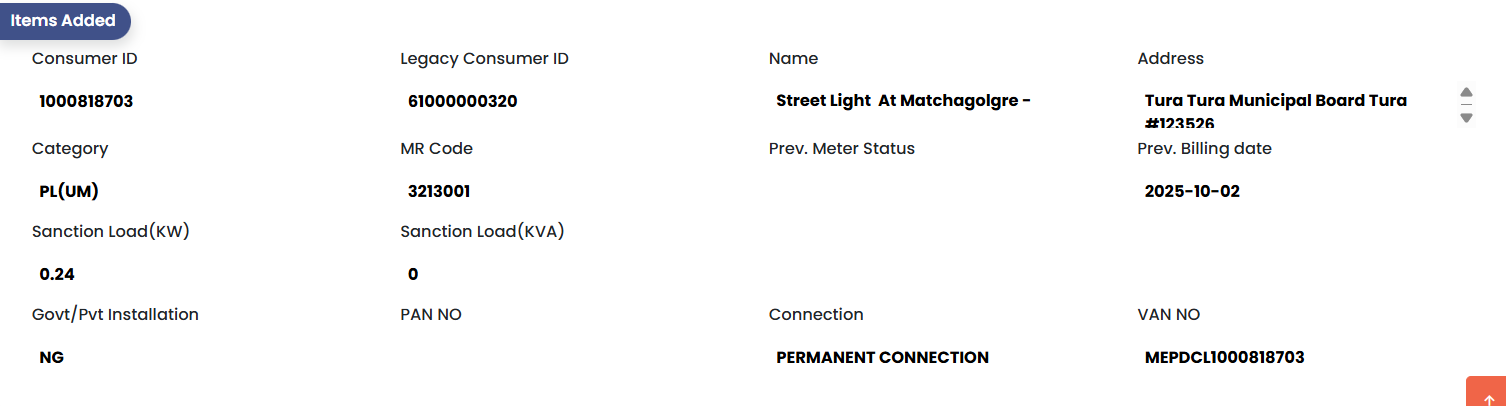The height and width of the screenshot is (406, 1506).
Task: Click the Govt/Pvt Installation field NG
Action: 200,357
